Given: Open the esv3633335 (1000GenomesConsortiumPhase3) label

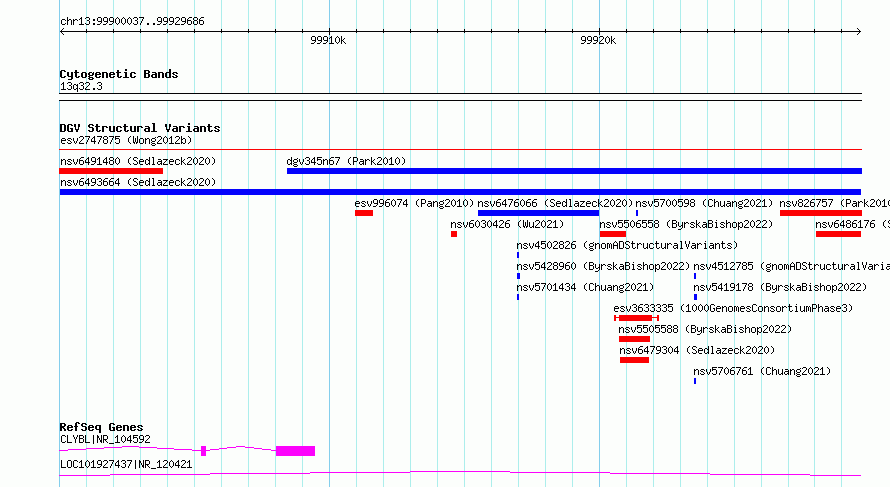Looking at the screenshot, I should click(x=733, y=308).
